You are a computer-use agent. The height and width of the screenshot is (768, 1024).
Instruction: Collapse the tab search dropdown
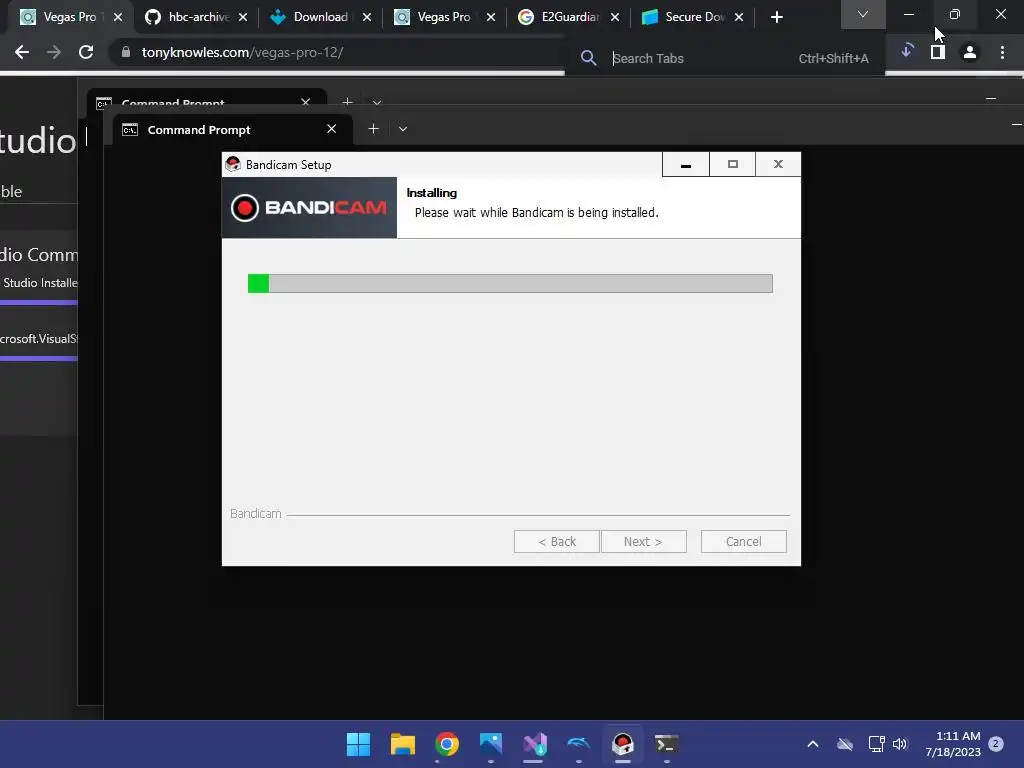(x=863, y=14)
